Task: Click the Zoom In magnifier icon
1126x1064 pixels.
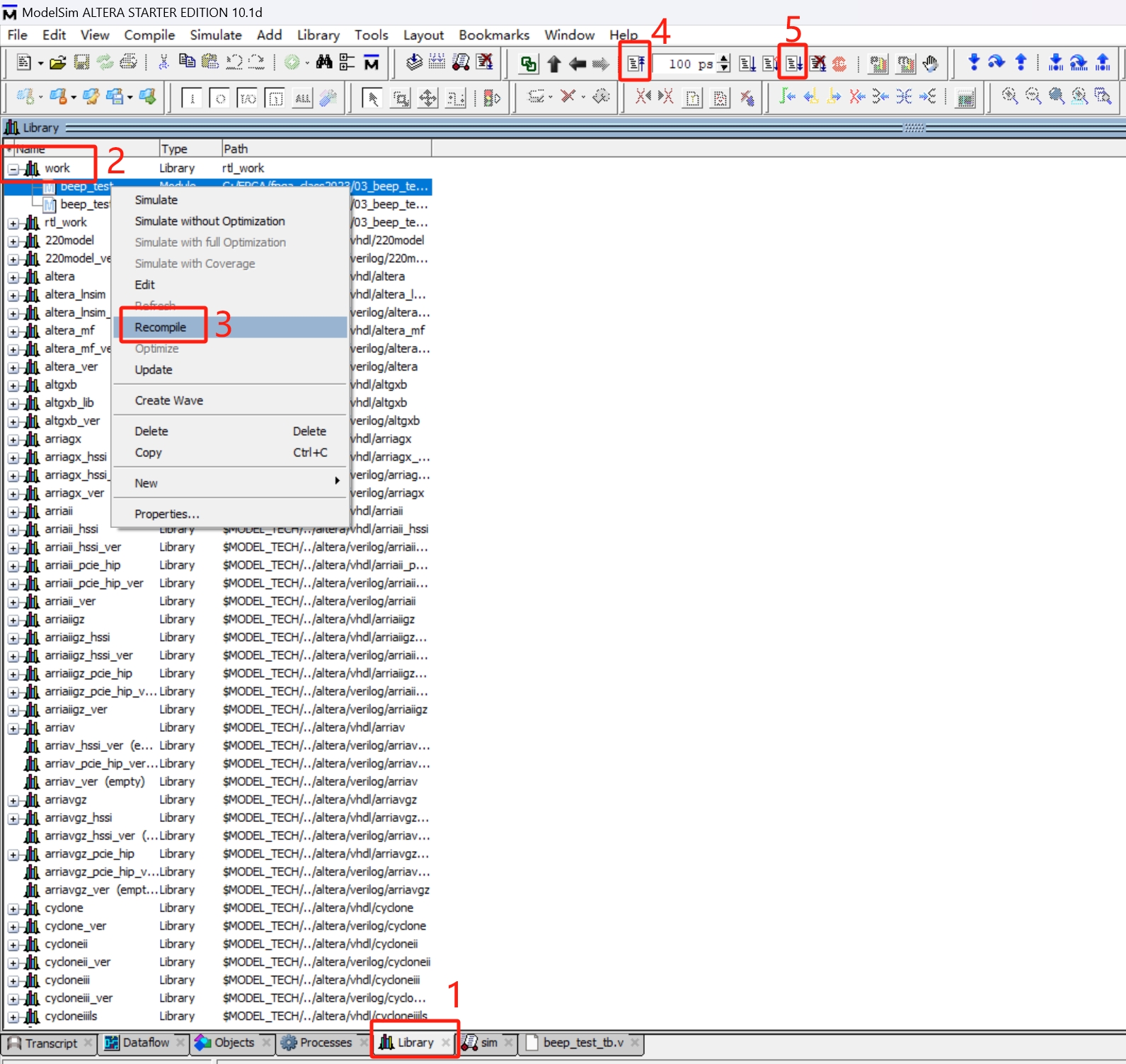Action: point(1010,96)
